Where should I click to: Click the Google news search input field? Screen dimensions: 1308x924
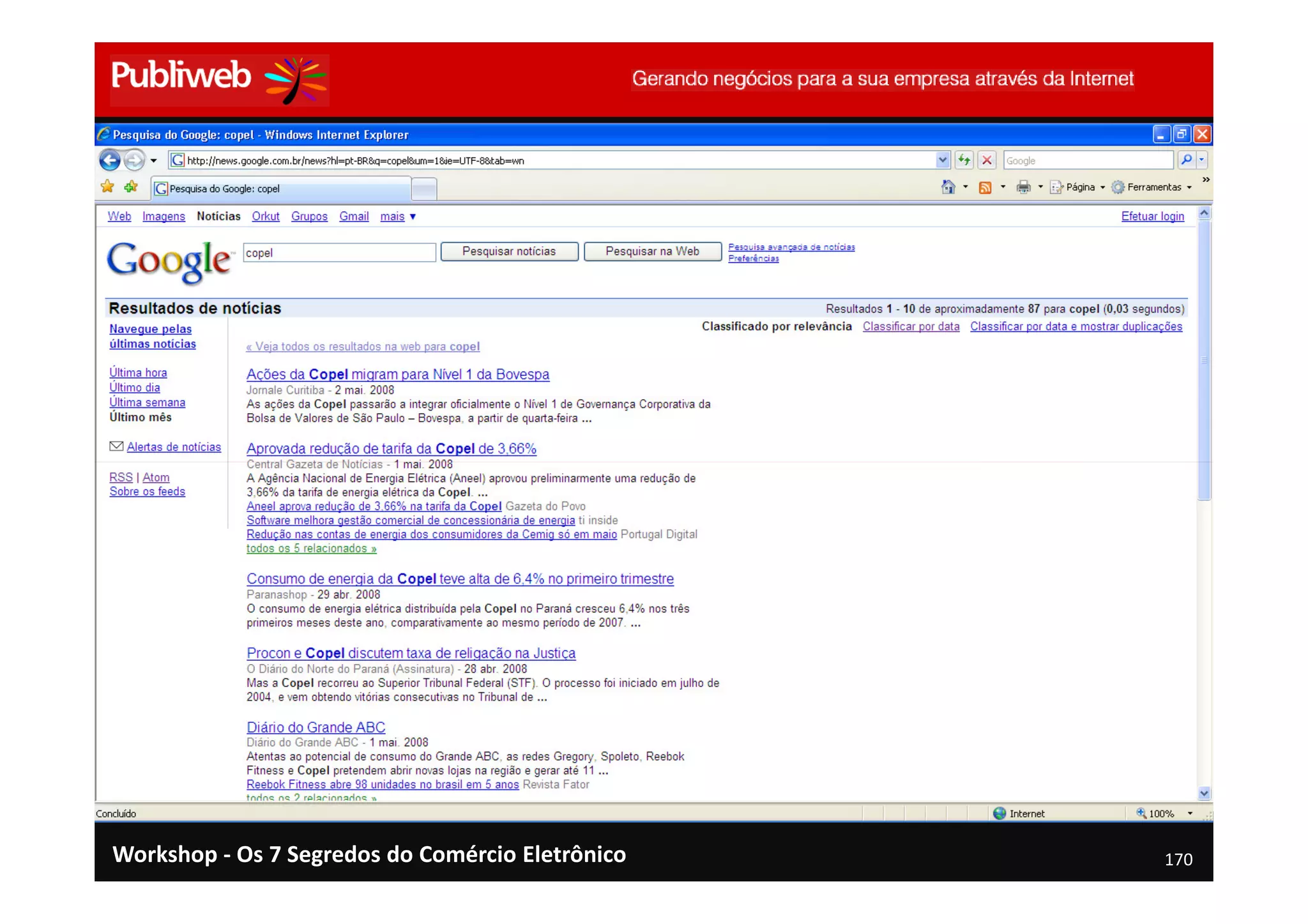coord(339,253)
